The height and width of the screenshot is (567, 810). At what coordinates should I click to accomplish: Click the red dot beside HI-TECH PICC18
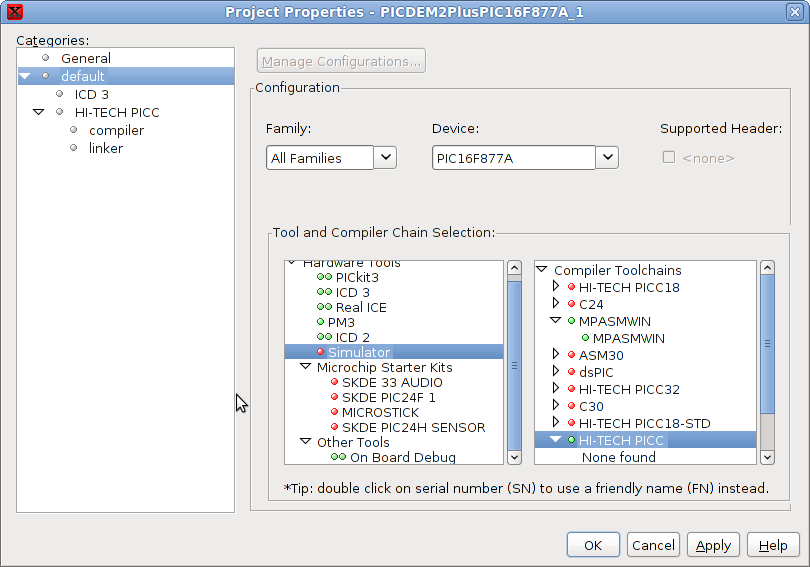pos(571,287)
